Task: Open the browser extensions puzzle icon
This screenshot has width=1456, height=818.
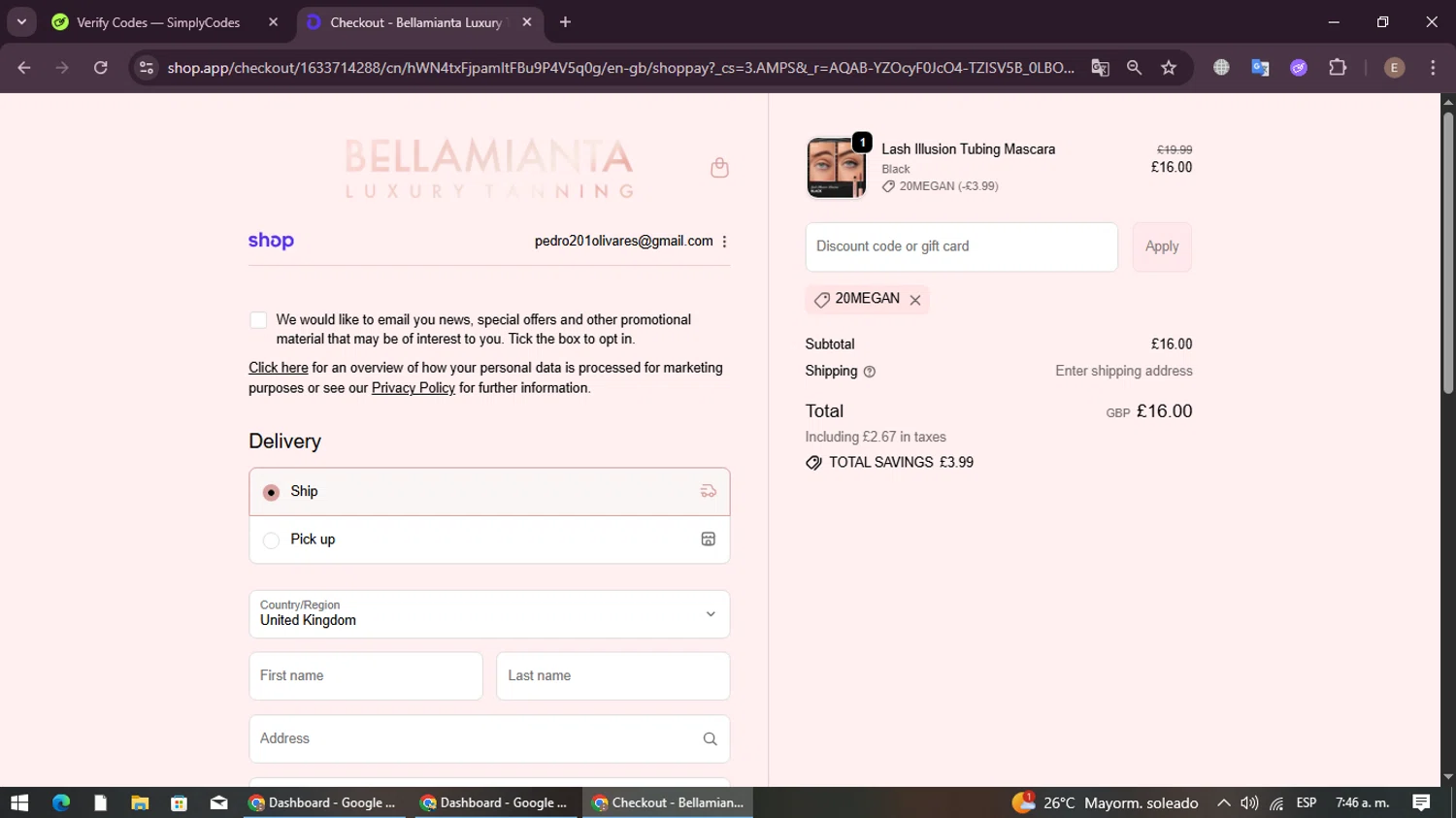Action: point(1338,68)
